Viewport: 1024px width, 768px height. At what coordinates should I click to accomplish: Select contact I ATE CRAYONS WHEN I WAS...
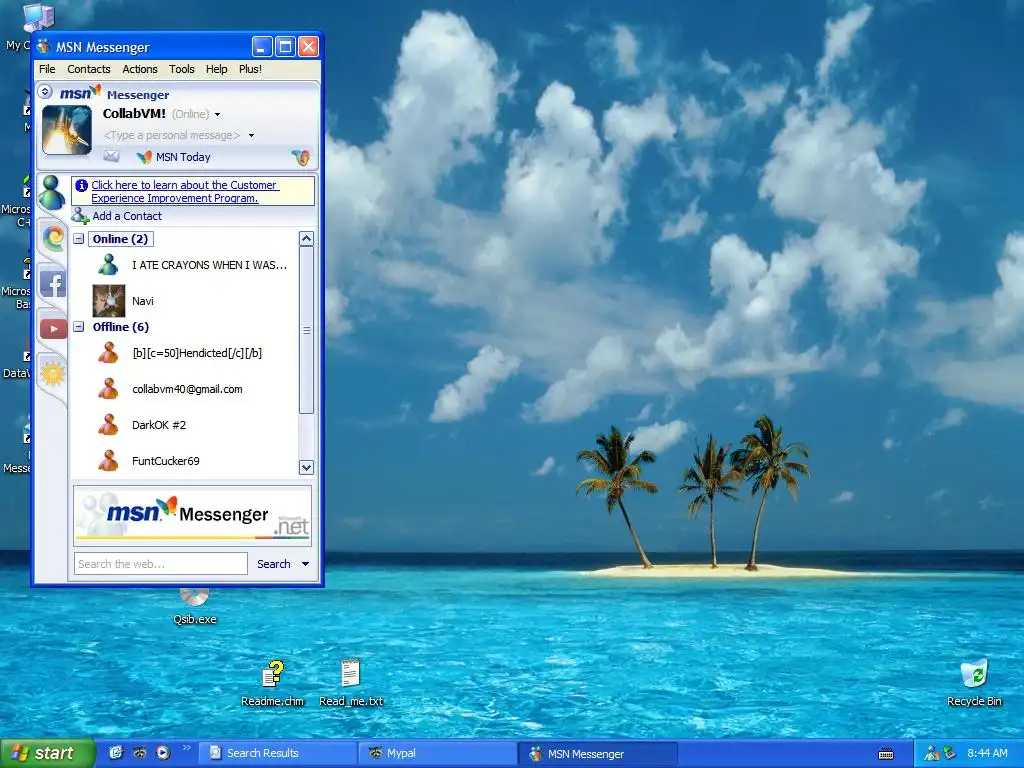[x=209, y=265]
